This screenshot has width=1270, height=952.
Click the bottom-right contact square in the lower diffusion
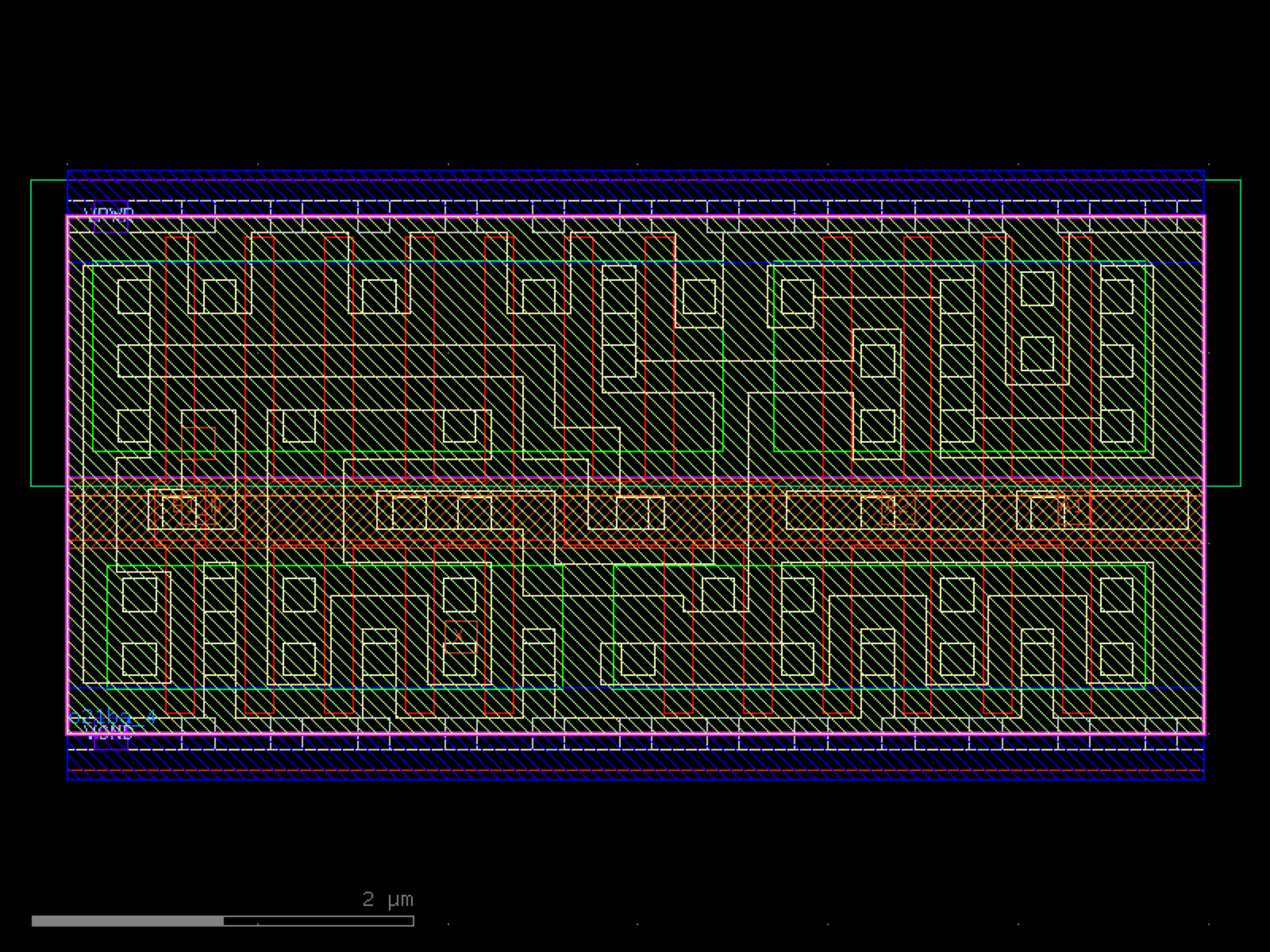1116,659
